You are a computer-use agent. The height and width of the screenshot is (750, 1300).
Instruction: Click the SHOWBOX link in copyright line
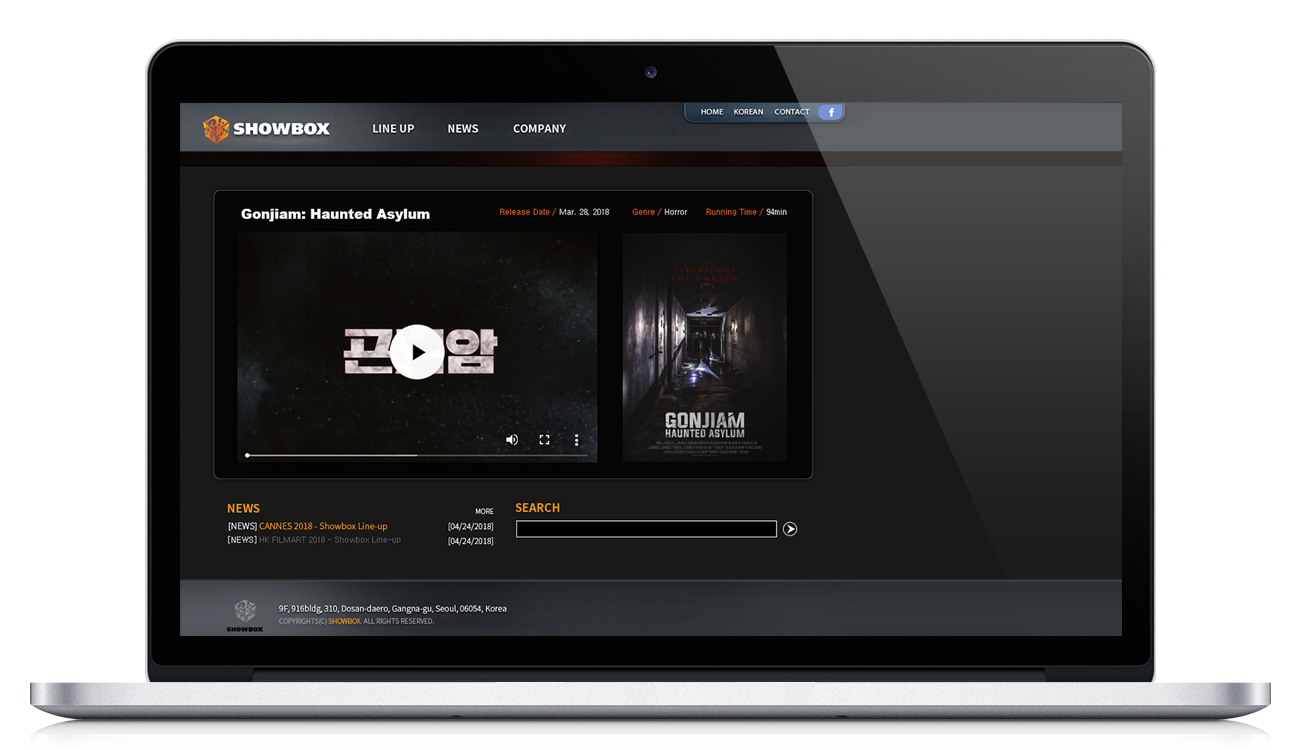click(344, 621)
